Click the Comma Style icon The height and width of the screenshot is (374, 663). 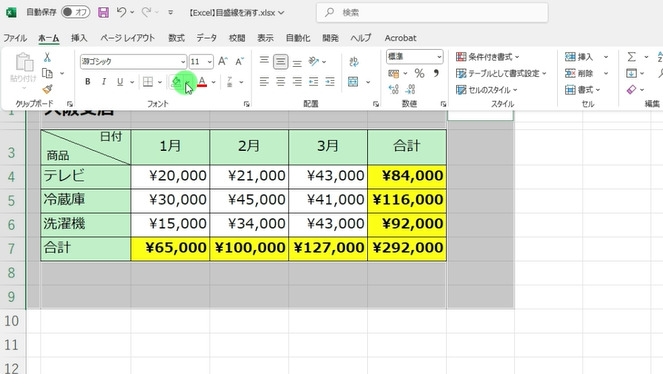click(436, 74)
